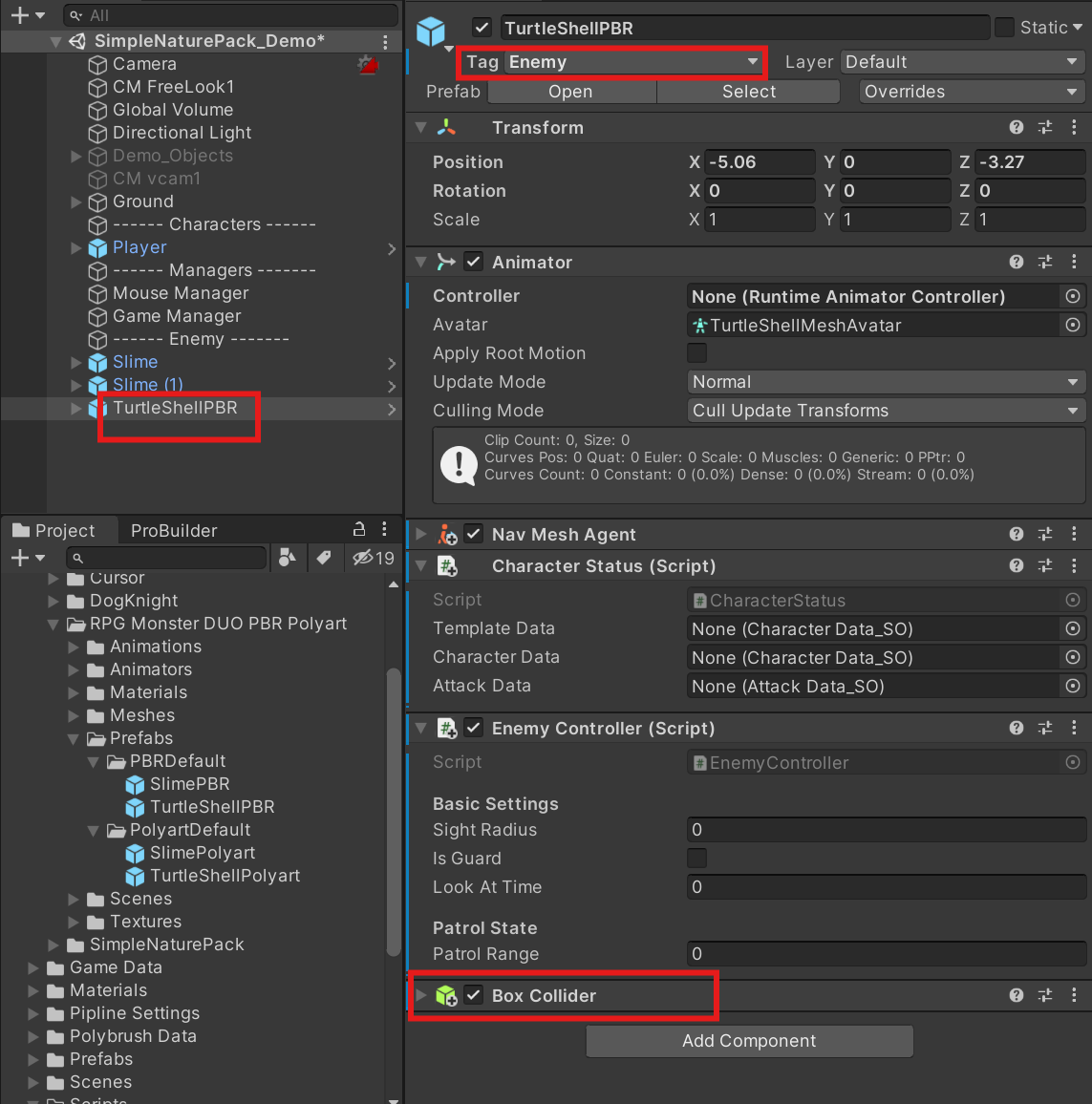This screenshot has height=1104, width=1092.
Task: Pick object for Attack Data field
Action: tap(1072, 686)
